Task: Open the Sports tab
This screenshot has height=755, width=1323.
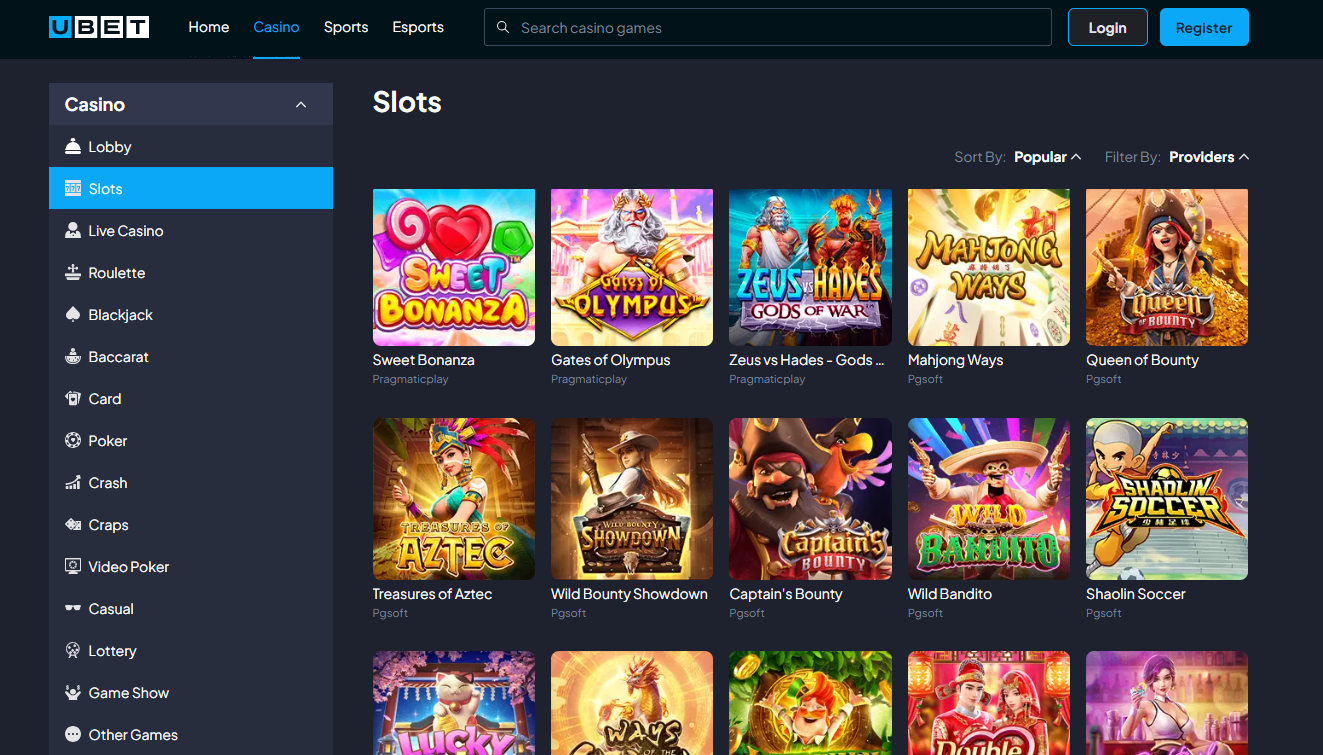Action: tap(346, 27)
